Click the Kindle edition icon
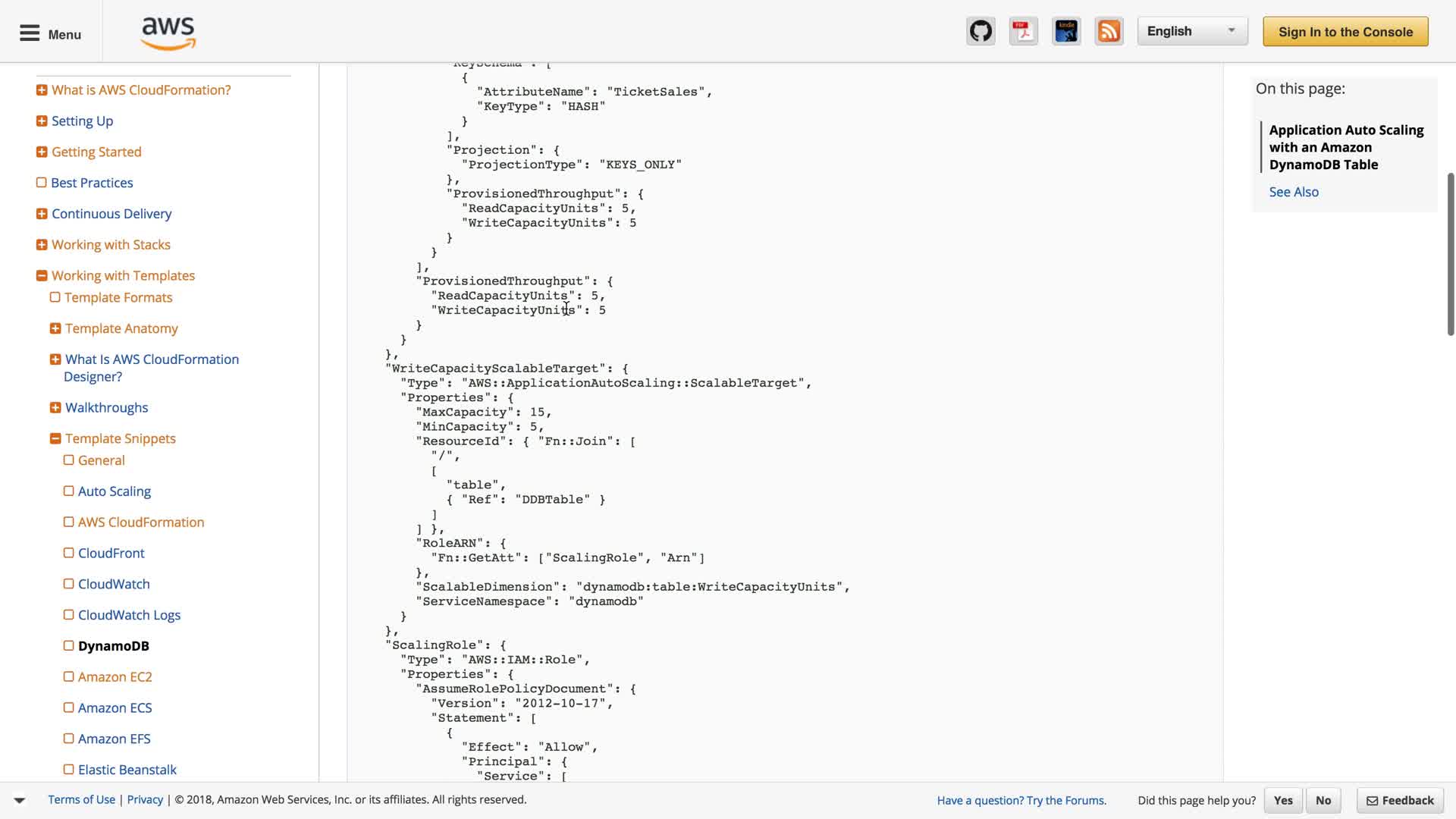The width and height of the screenshot is (1456, 819). [x=1066, y=32]
